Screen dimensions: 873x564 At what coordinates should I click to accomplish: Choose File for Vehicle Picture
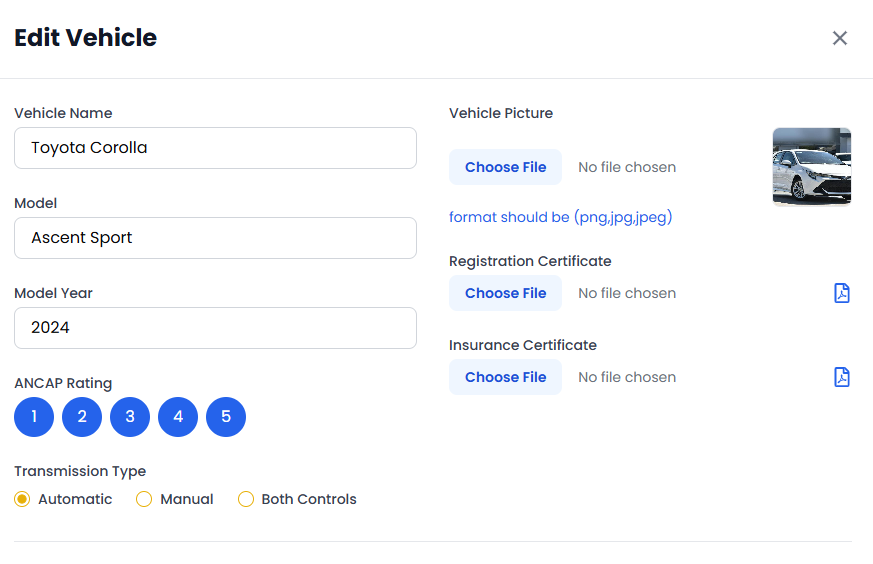click(x=505, y=167)
